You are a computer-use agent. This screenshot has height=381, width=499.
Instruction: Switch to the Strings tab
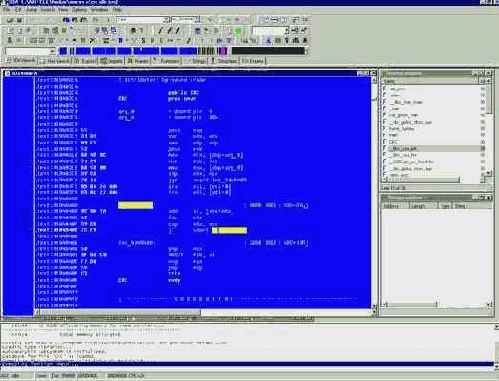(x=196, y=61)
